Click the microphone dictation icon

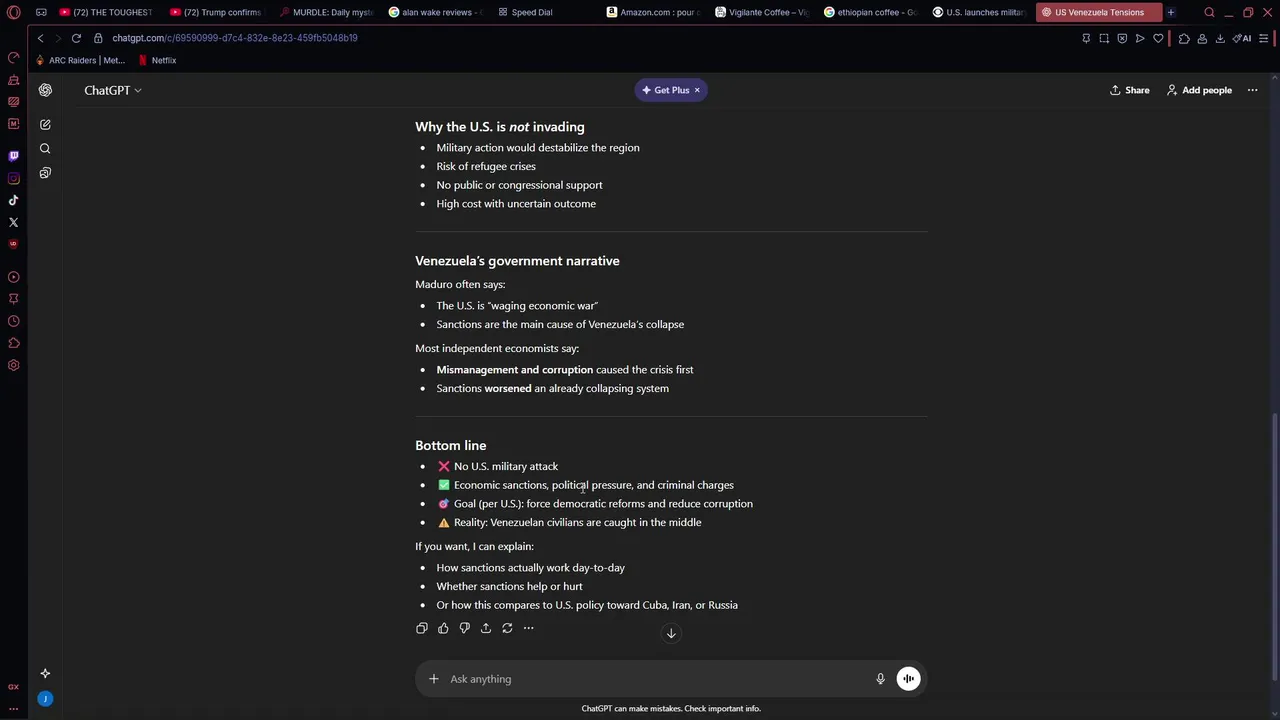[x=880, y=679]
